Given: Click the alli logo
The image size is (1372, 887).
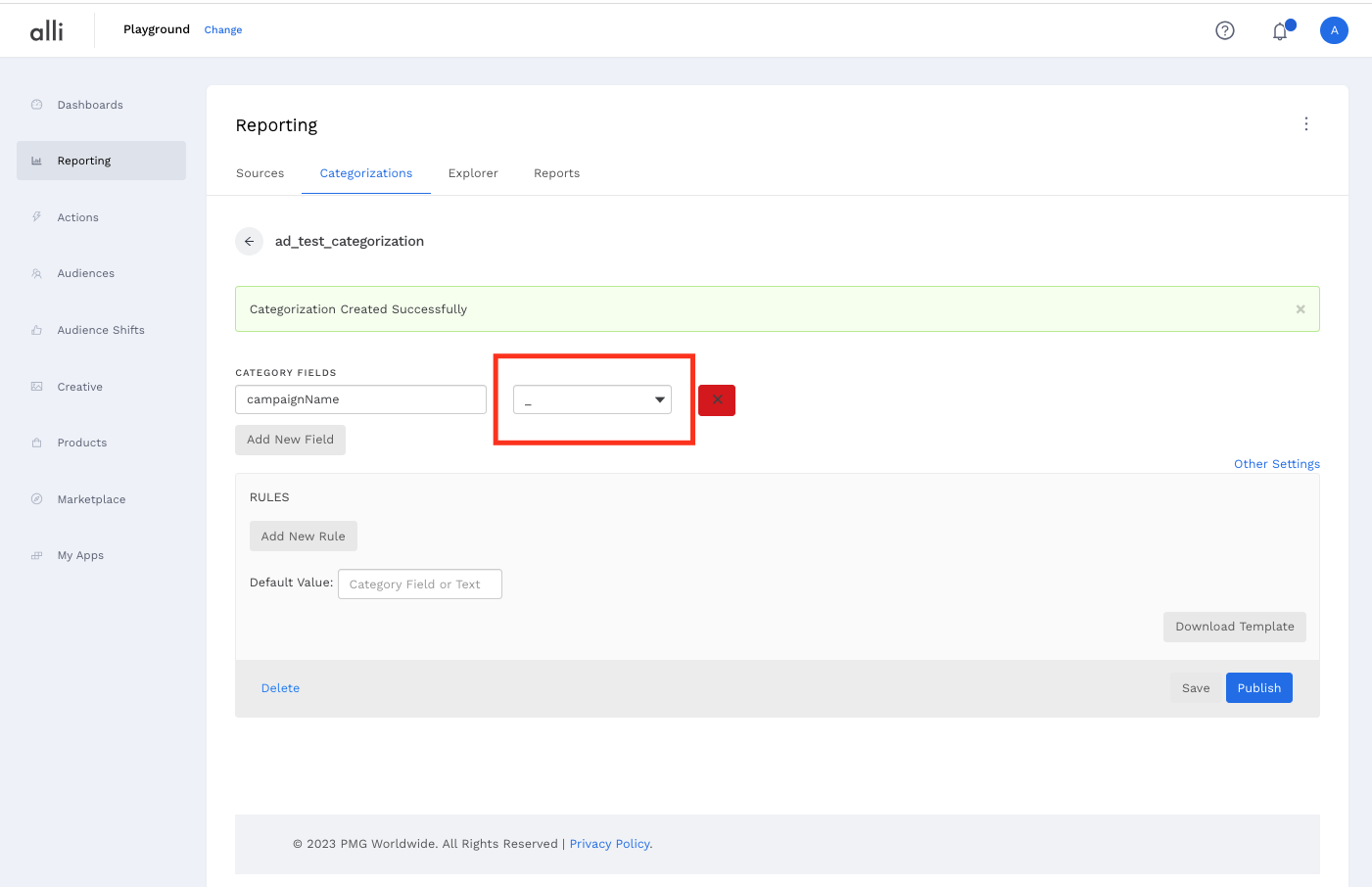Looking at the screenshot, I should tap(47, 31).
